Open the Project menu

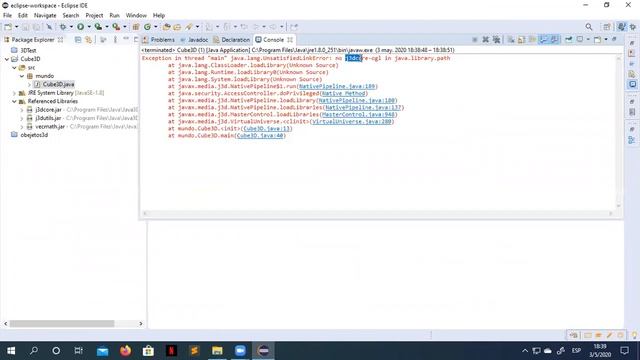94,15
